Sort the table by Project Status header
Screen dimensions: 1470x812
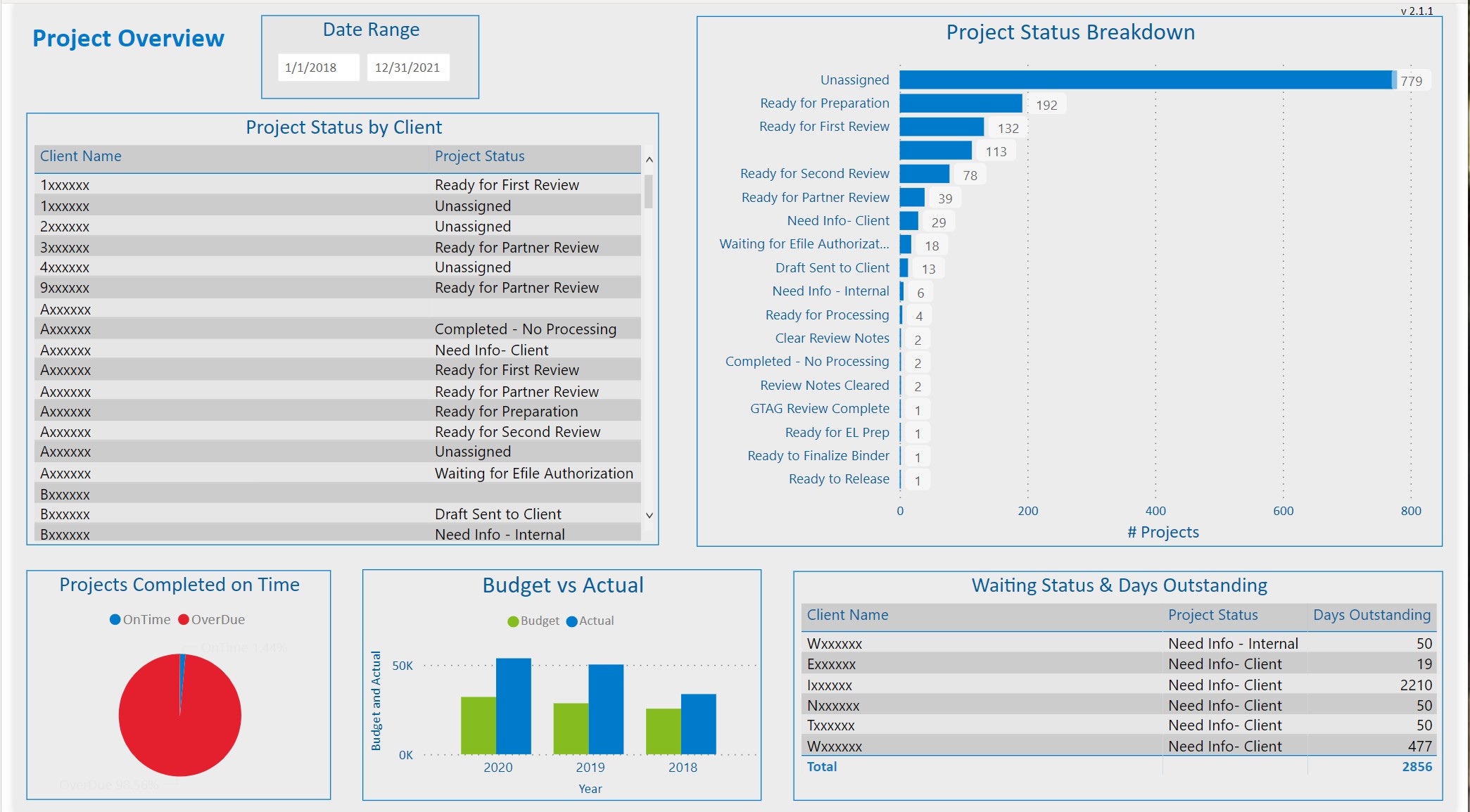[480, 156]
